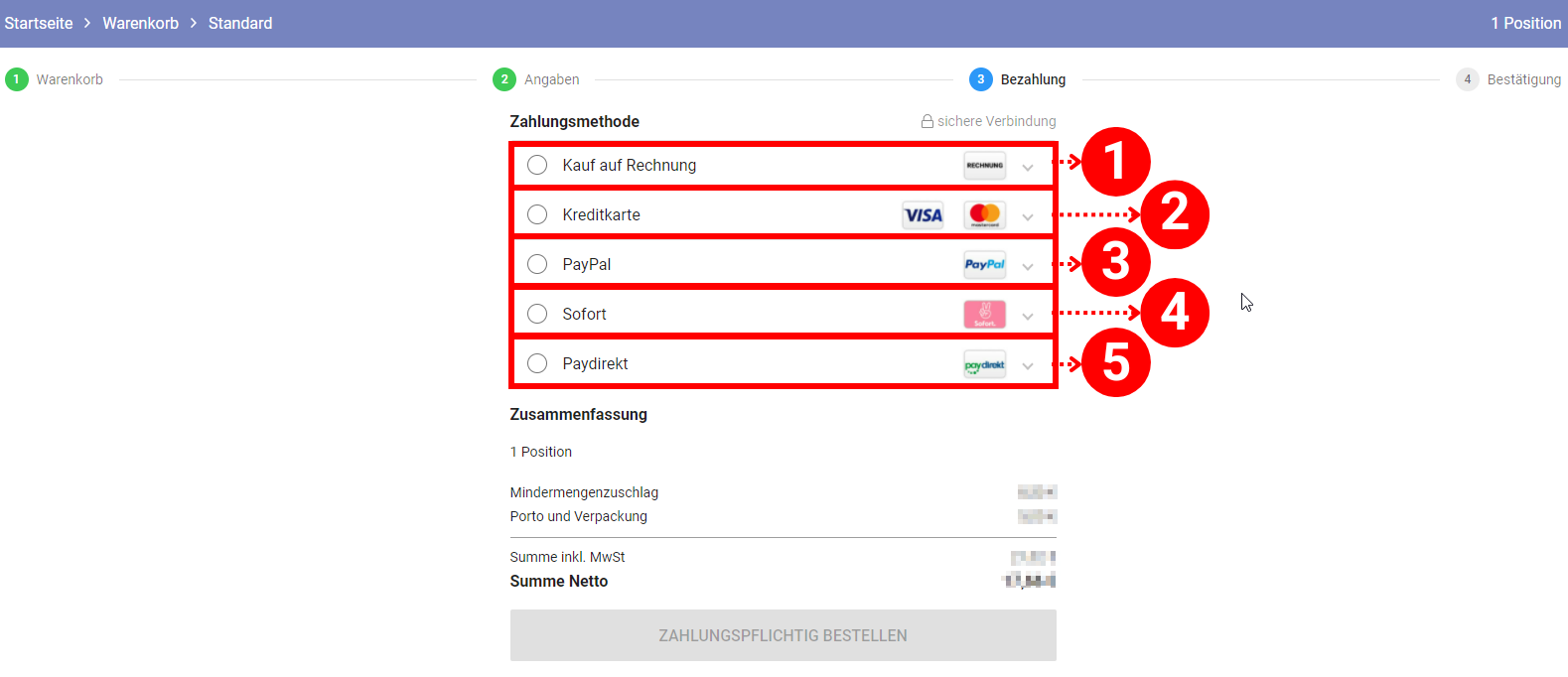Open the Bezahlung step tab
Viewport: 1568px width, 677px height.
click(1033, 79)
